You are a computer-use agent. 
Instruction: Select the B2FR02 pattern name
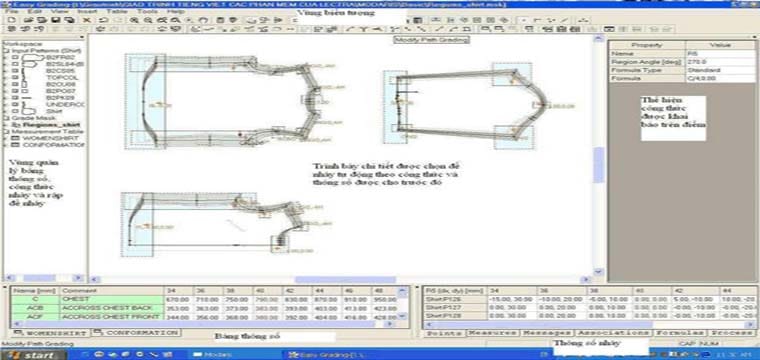coord(60,57)
